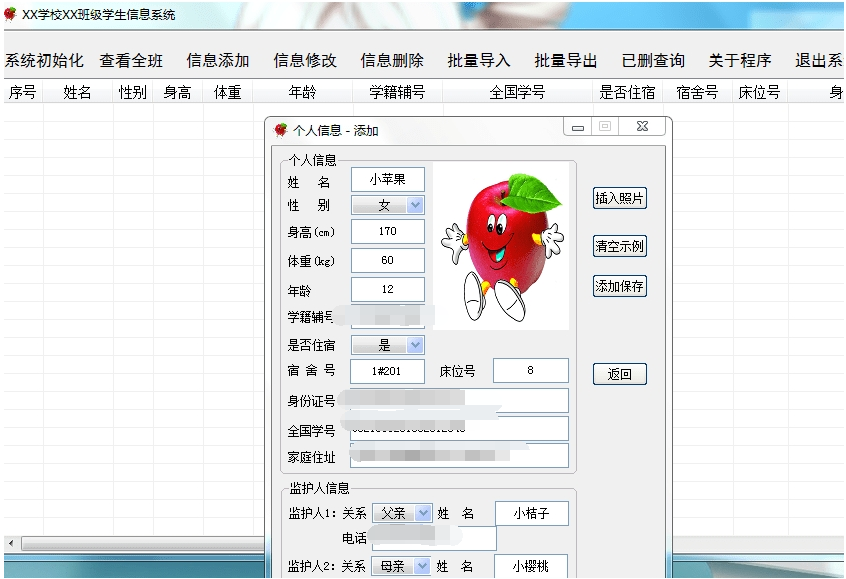Click the 添加保存 add and save button
This screenshot has width=846, height=579.
pyautogui.click(x=621, y=286)
